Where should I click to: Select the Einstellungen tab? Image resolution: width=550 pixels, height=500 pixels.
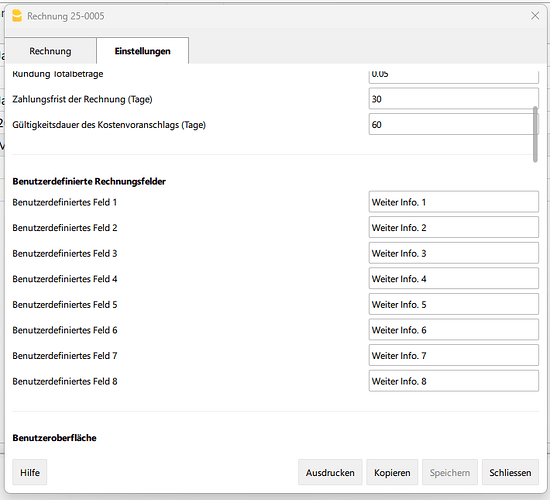(x=142, y=51)
